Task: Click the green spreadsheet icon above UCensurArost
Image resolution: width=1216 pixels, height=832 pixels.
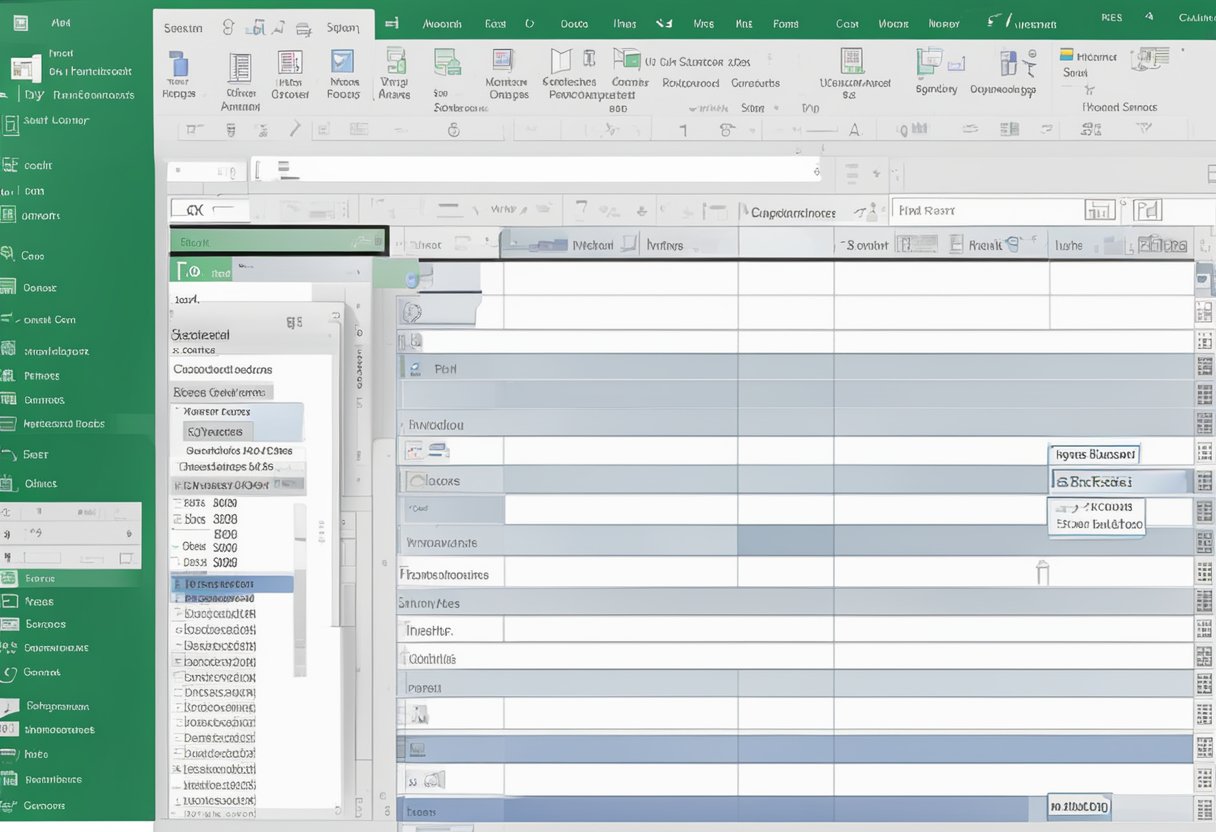Action: [x=851, y=60]
